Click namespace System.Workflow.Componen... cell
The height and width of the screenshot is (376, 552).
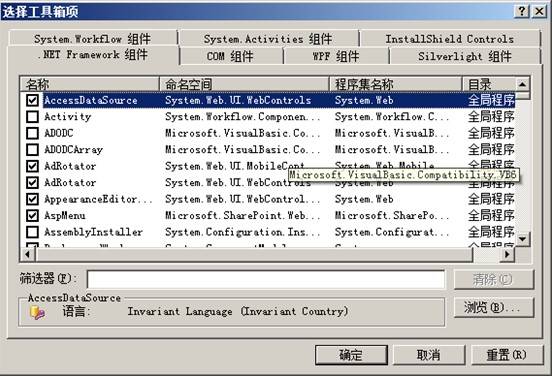tap(243, 117)
